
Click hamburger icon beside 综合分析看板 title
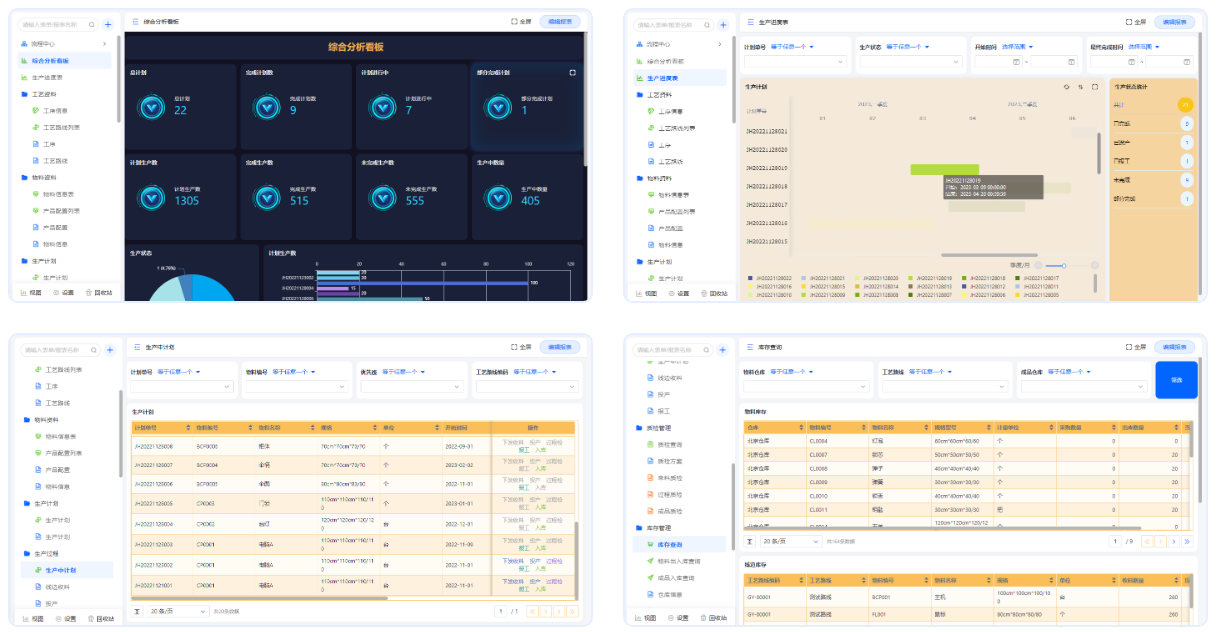click(x=135, y=21)
